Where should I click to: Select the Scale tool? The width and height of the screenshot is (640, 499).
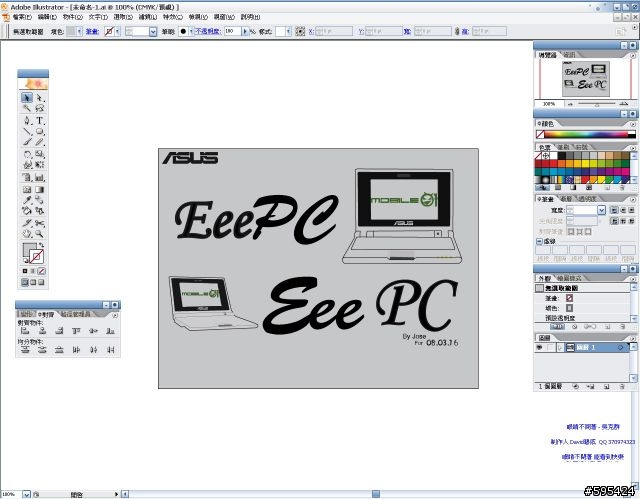[x=40, y=154]
